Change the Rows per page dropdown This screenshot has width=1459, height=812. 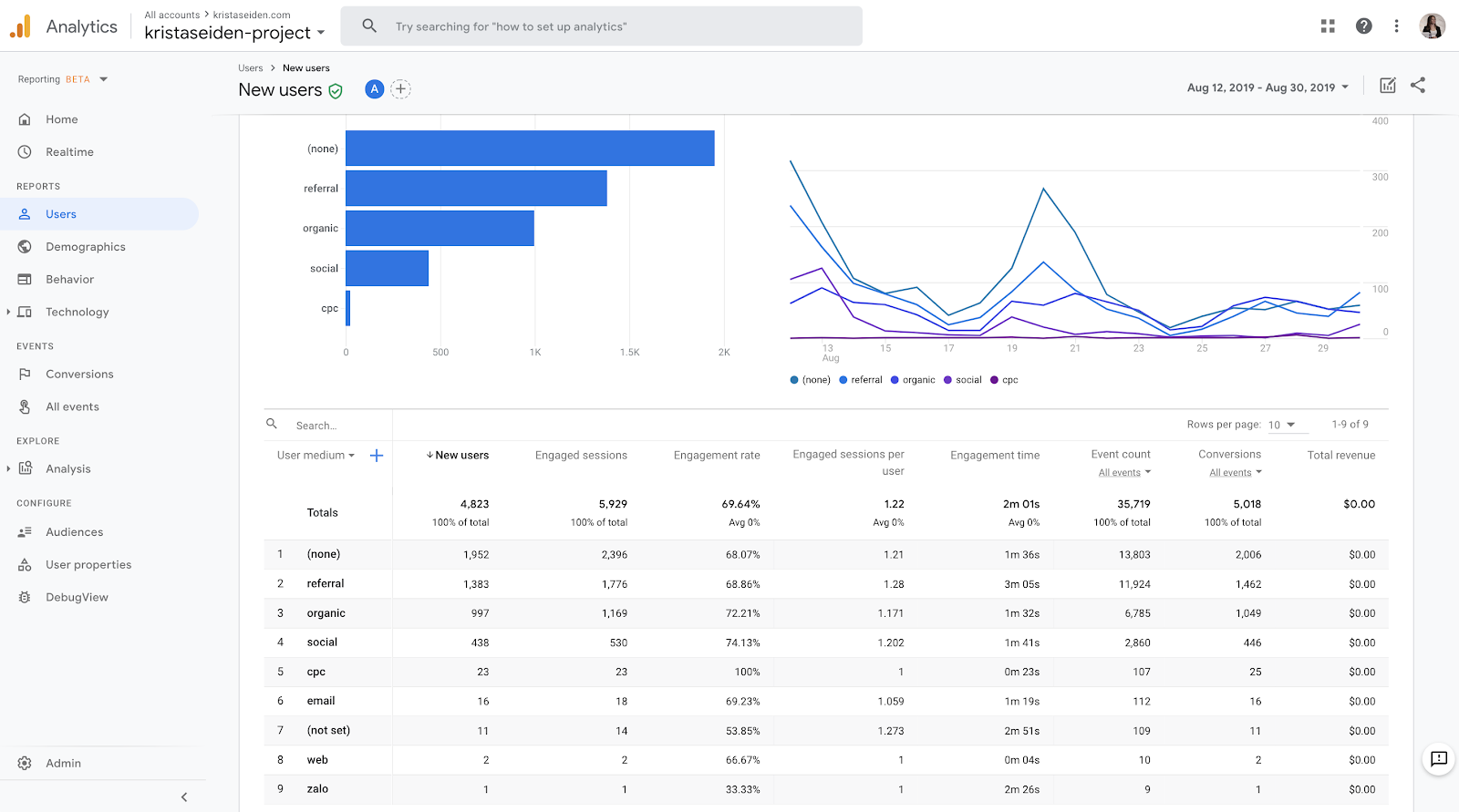[x=1282, y=425]
